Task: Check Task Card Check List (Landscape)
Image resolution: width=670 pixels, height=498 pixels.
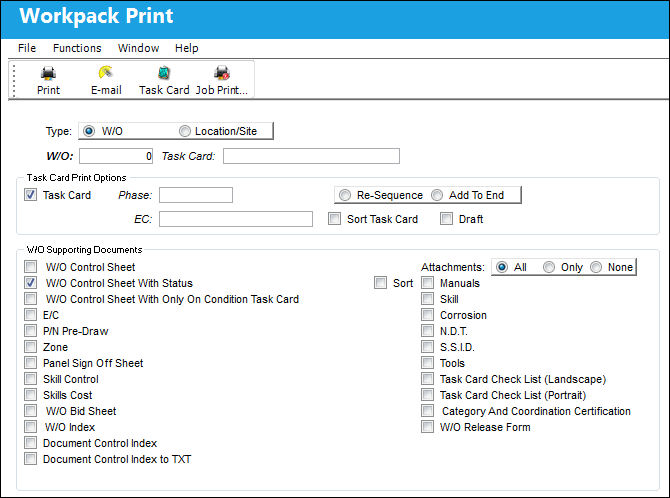Action: point(427,378)
